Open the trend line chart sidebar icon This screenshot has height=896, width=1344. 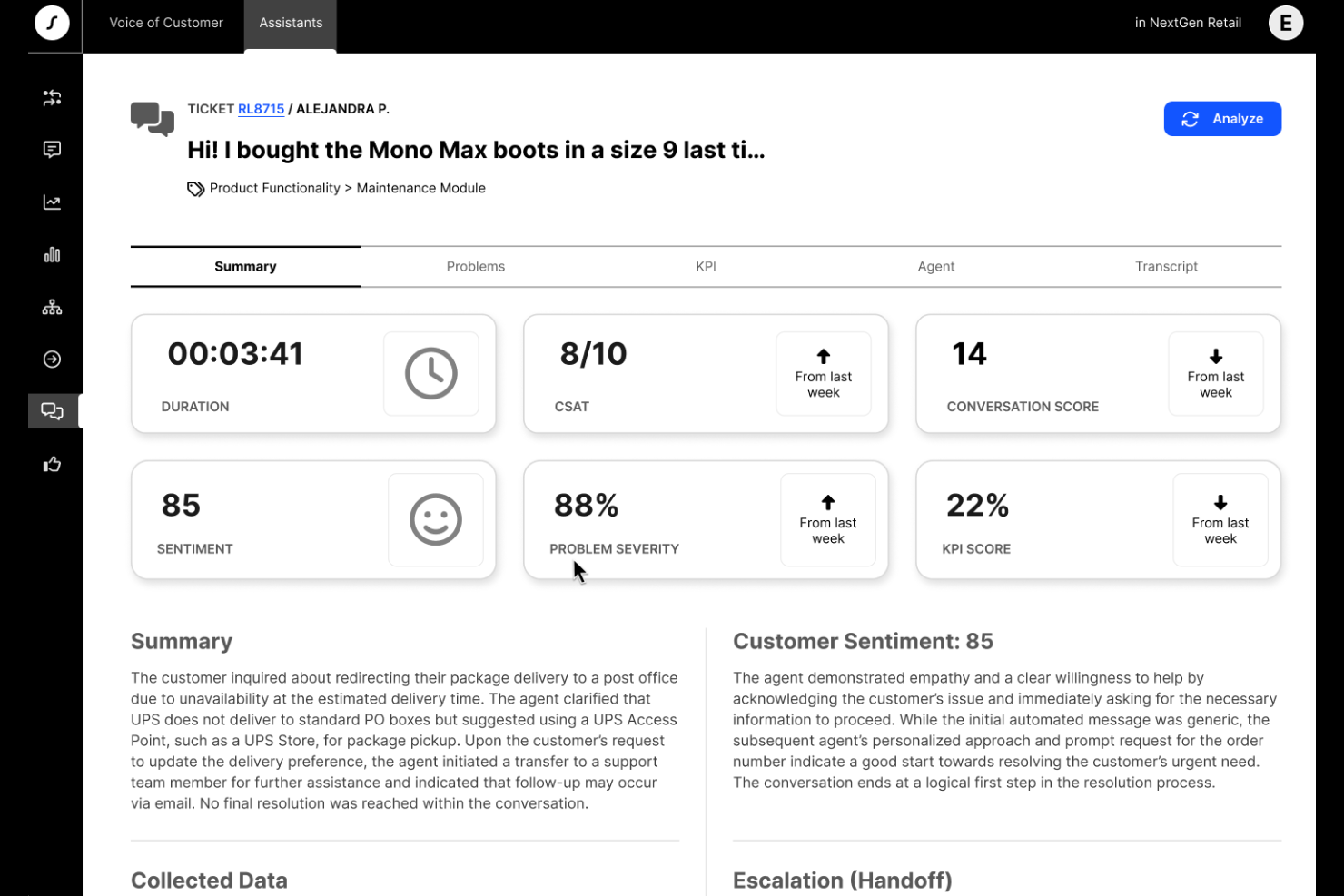(x=52, y=202)
